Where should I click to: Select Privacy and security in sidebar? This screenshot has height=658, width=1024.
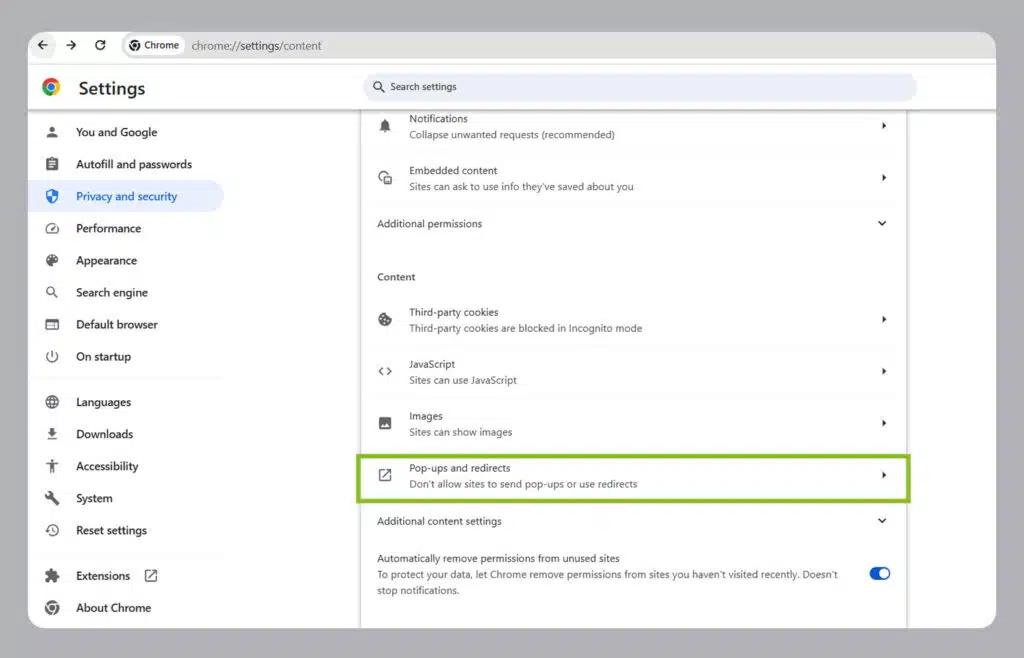pyautogui.click(x=126, y=196)
